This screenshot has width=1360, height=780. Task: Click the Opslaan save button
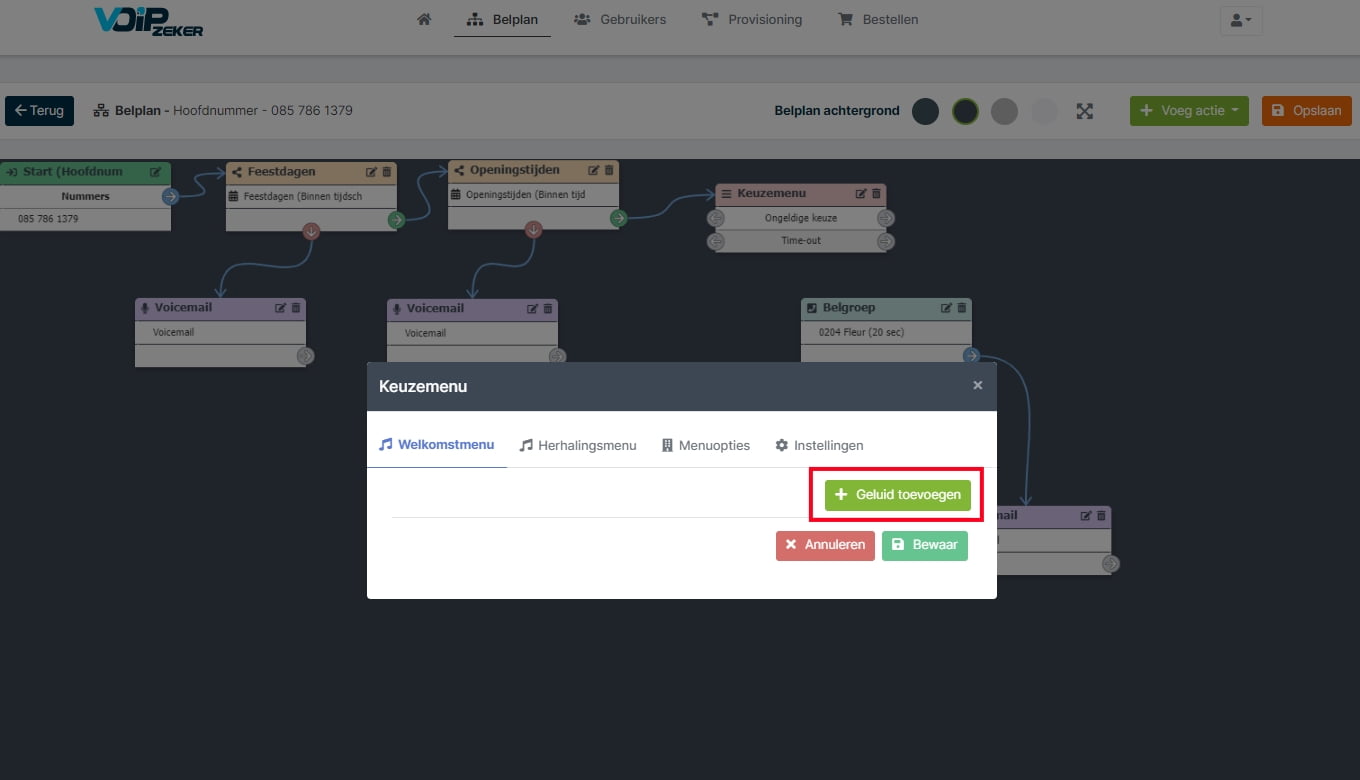(1307, 110)
